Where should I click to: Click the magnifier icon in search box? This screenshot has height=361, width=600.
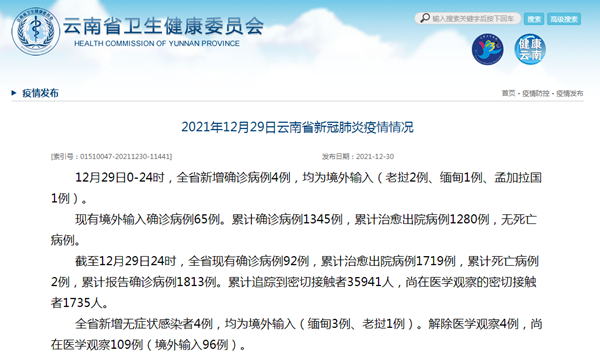coord(424,18)
